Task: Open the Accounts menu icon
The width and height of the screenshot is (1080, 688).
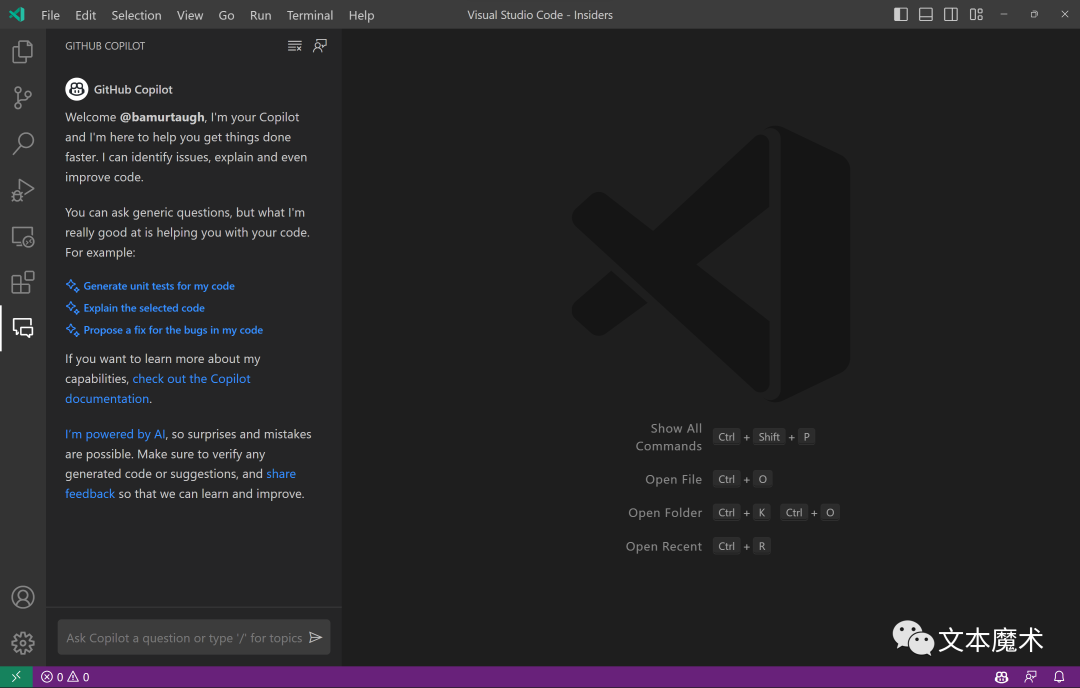Action: point(23,597)
